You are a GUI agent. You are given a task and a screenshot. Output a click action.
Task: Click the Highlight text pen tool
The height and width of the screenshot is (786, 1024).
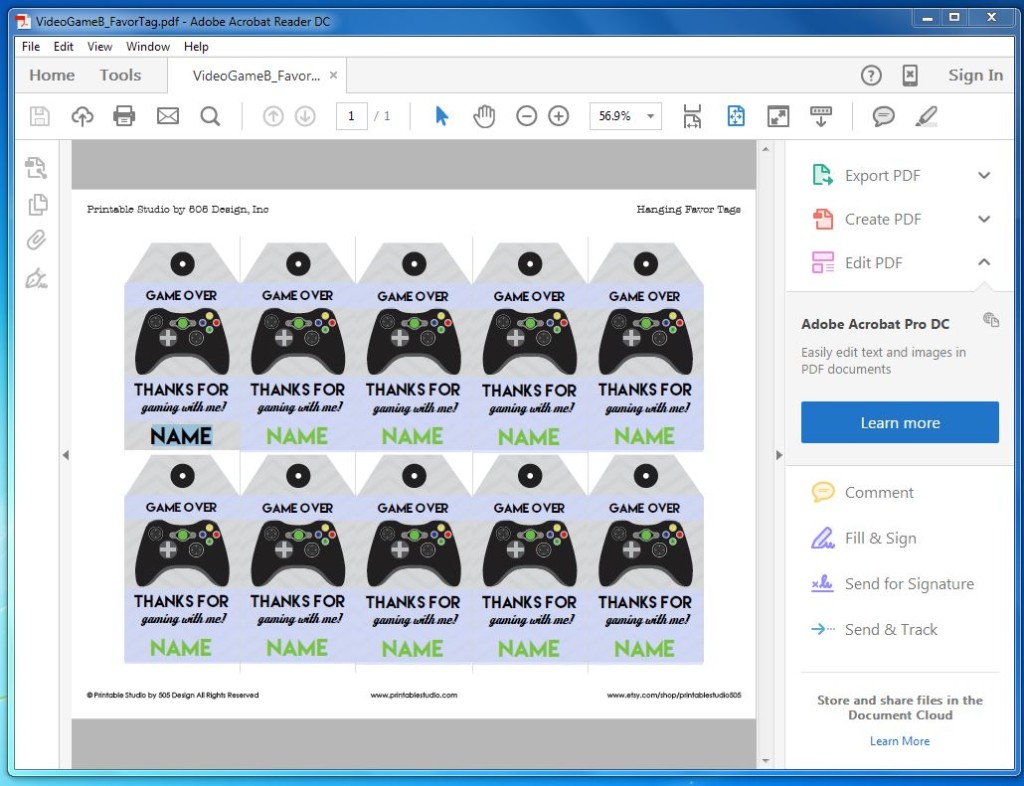pos(925,116)
